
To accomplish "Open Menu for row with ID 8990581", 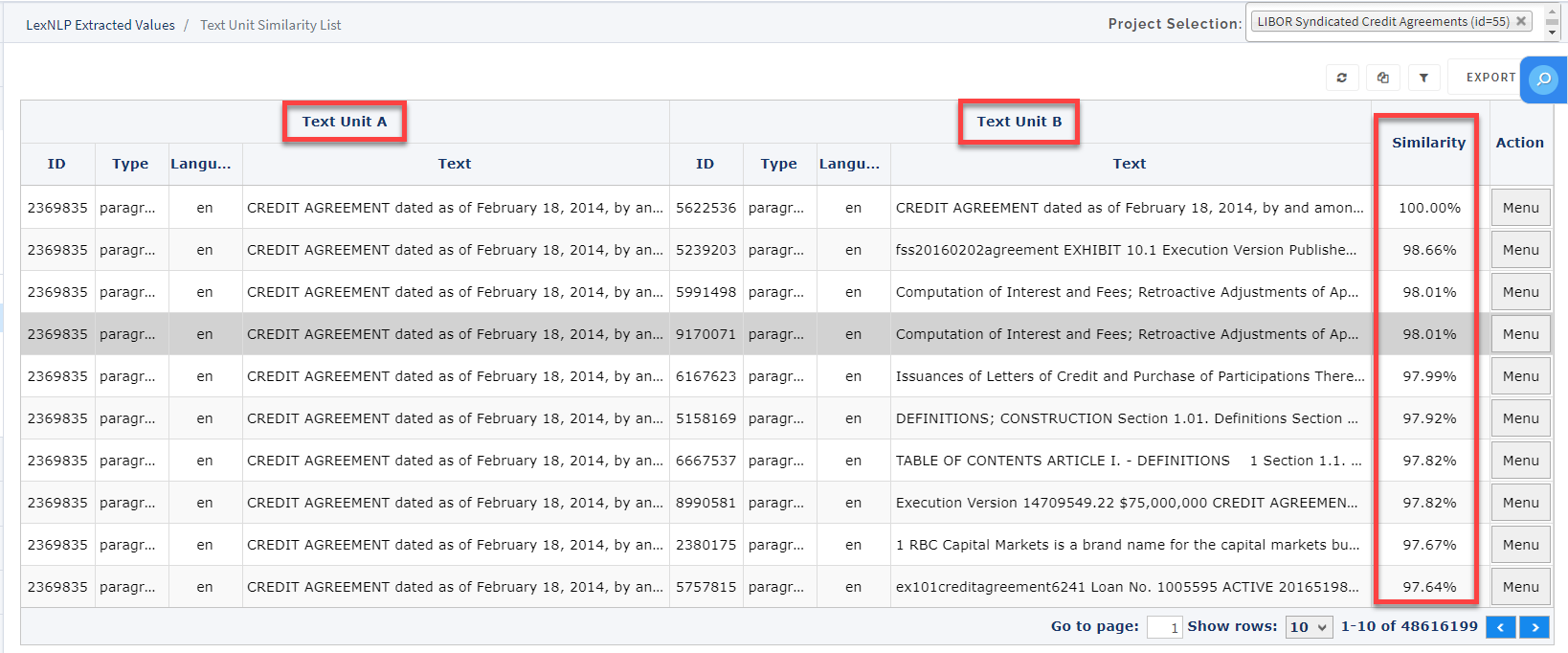I will coord(1520,503).
